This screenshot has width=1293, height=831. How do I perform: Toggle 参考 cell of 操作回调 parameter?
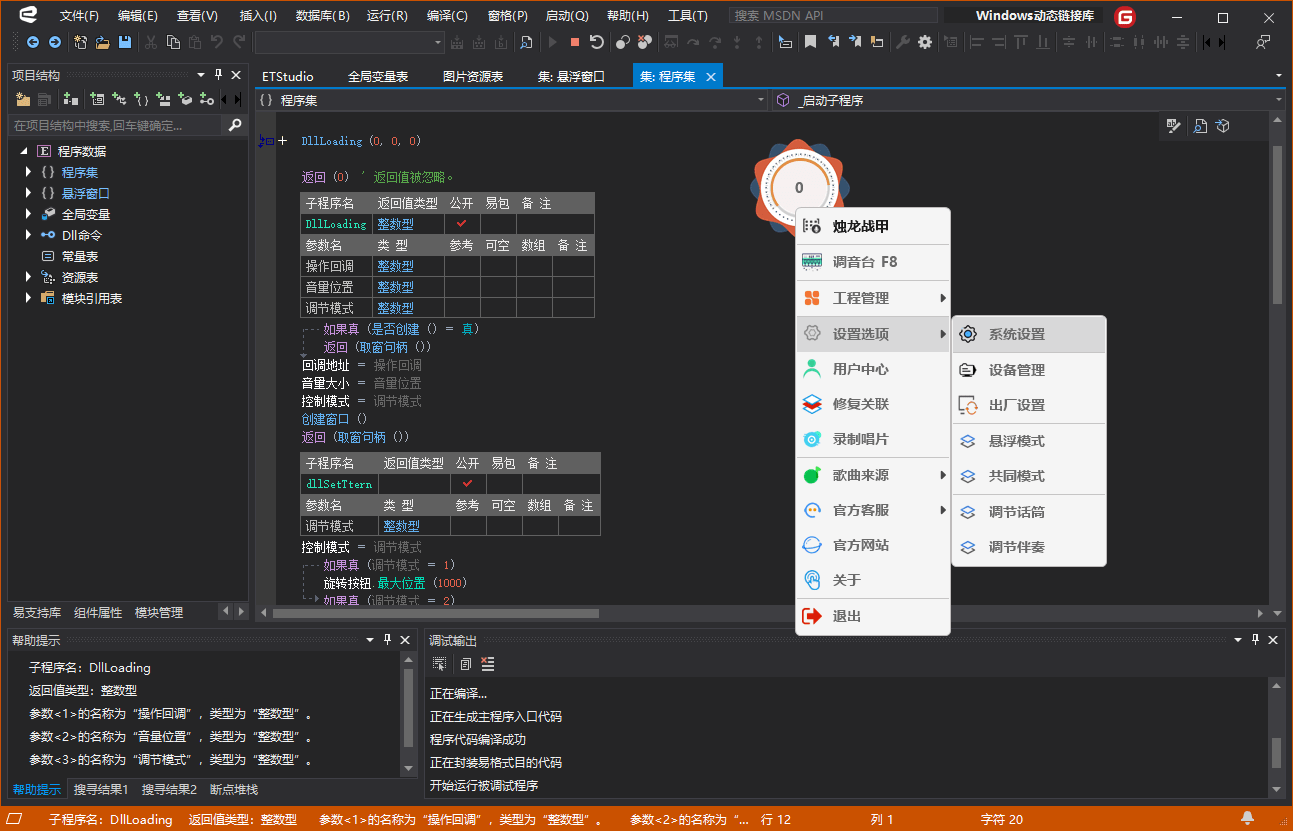(x=462, y=266)
